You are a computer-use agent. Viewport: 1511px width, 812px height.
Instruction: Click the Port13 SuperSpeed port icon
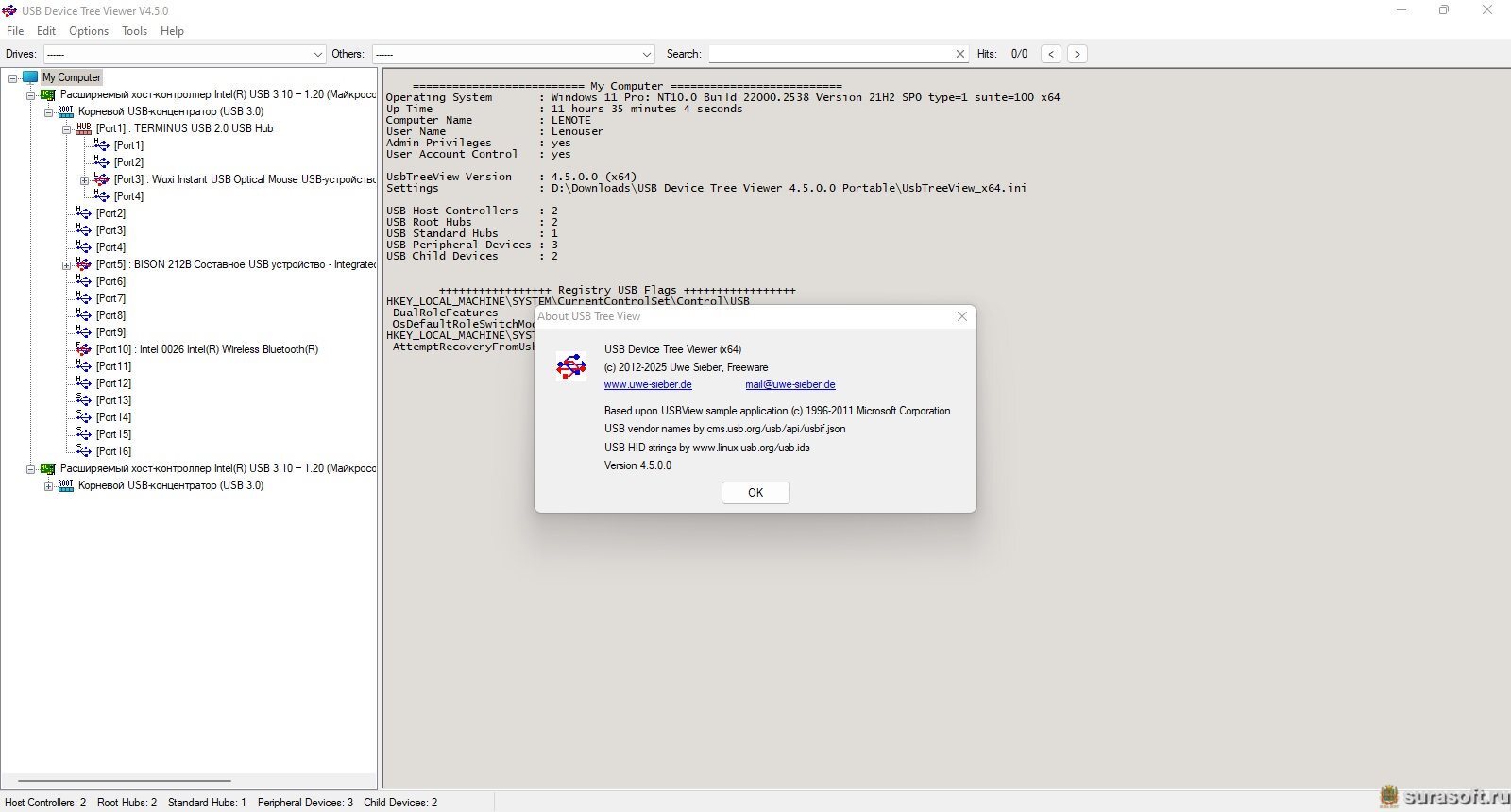click(x=83, y=400)
